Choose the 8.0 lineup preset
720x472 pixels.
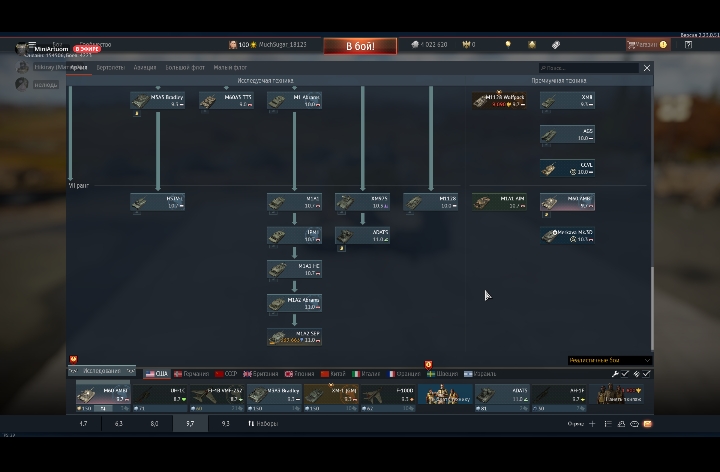(x=154, y=423)
